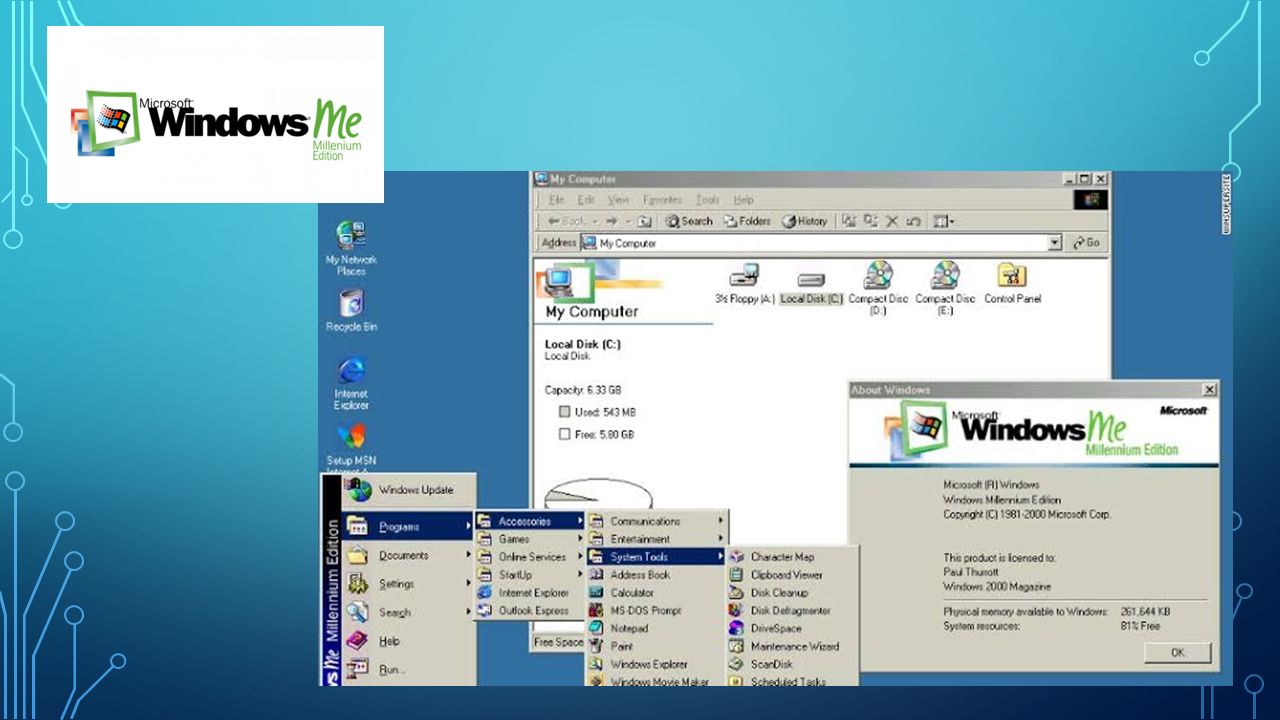Open Character Map from System Tools
This screenshot has width=1280, height=720.
click(x=792, y=557)
